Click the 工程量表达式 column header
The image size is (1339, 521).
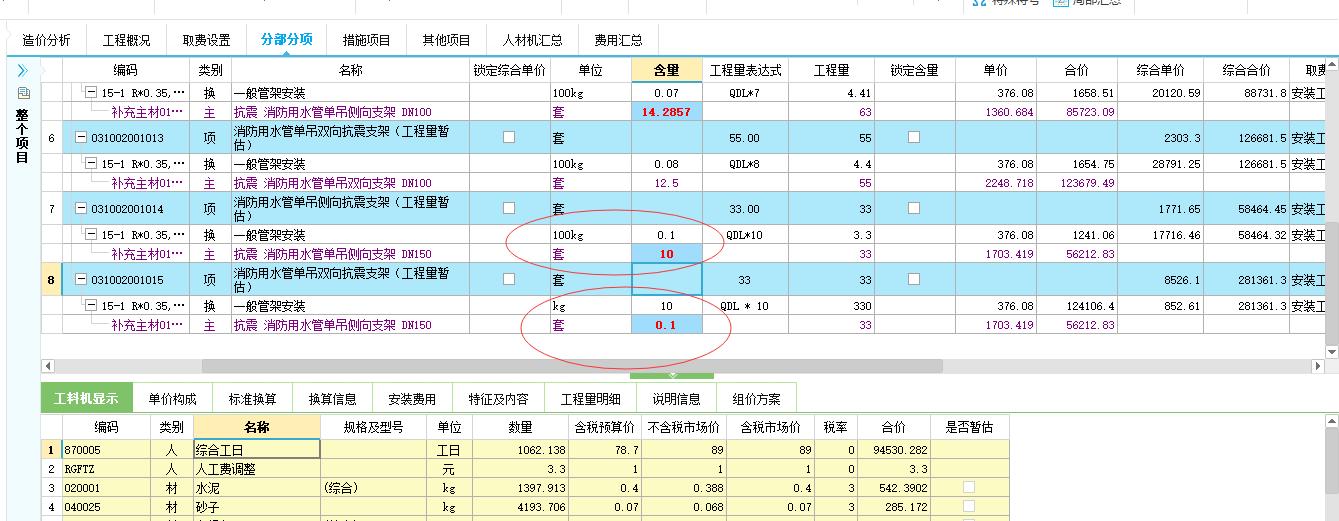(745, 70)
